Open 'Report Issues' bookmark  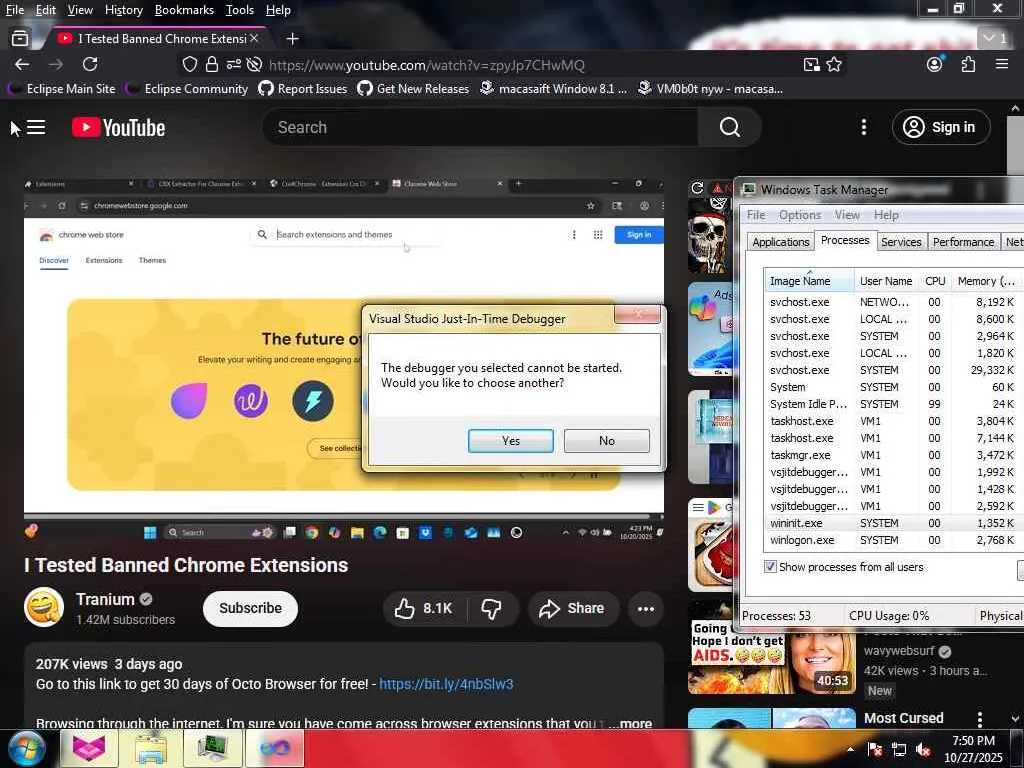[303, 89]
